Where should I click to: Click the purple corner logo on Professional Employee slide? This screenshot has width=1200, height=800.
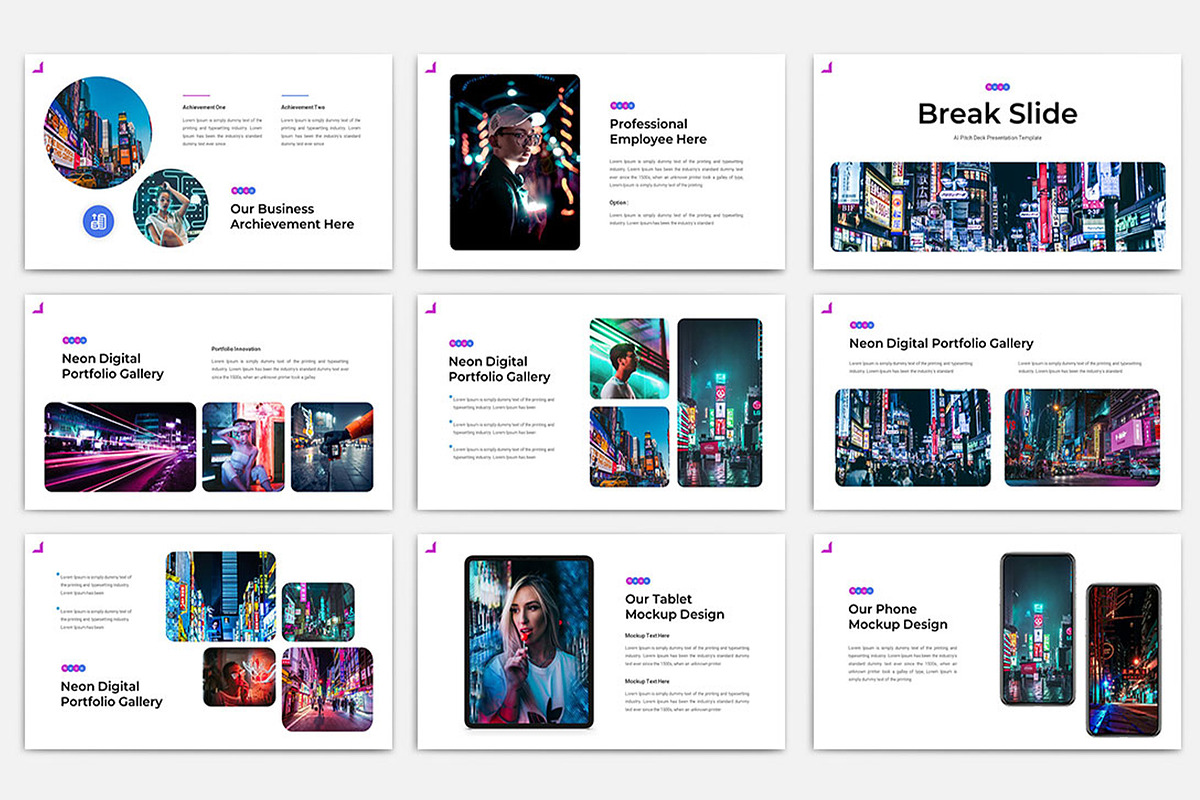coord(431,68)
